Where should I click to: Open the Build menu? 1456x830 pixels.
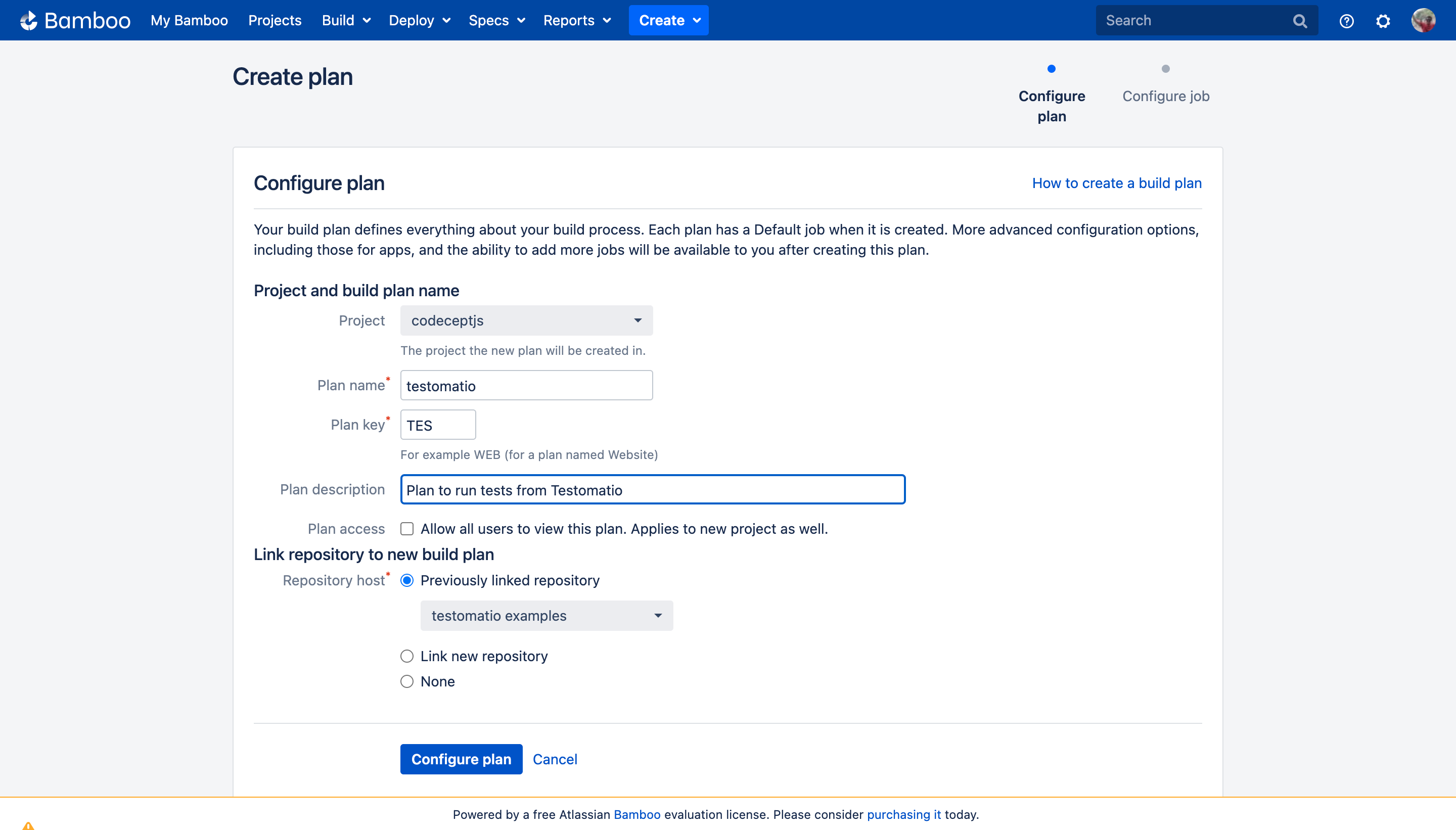coord(346,21)
